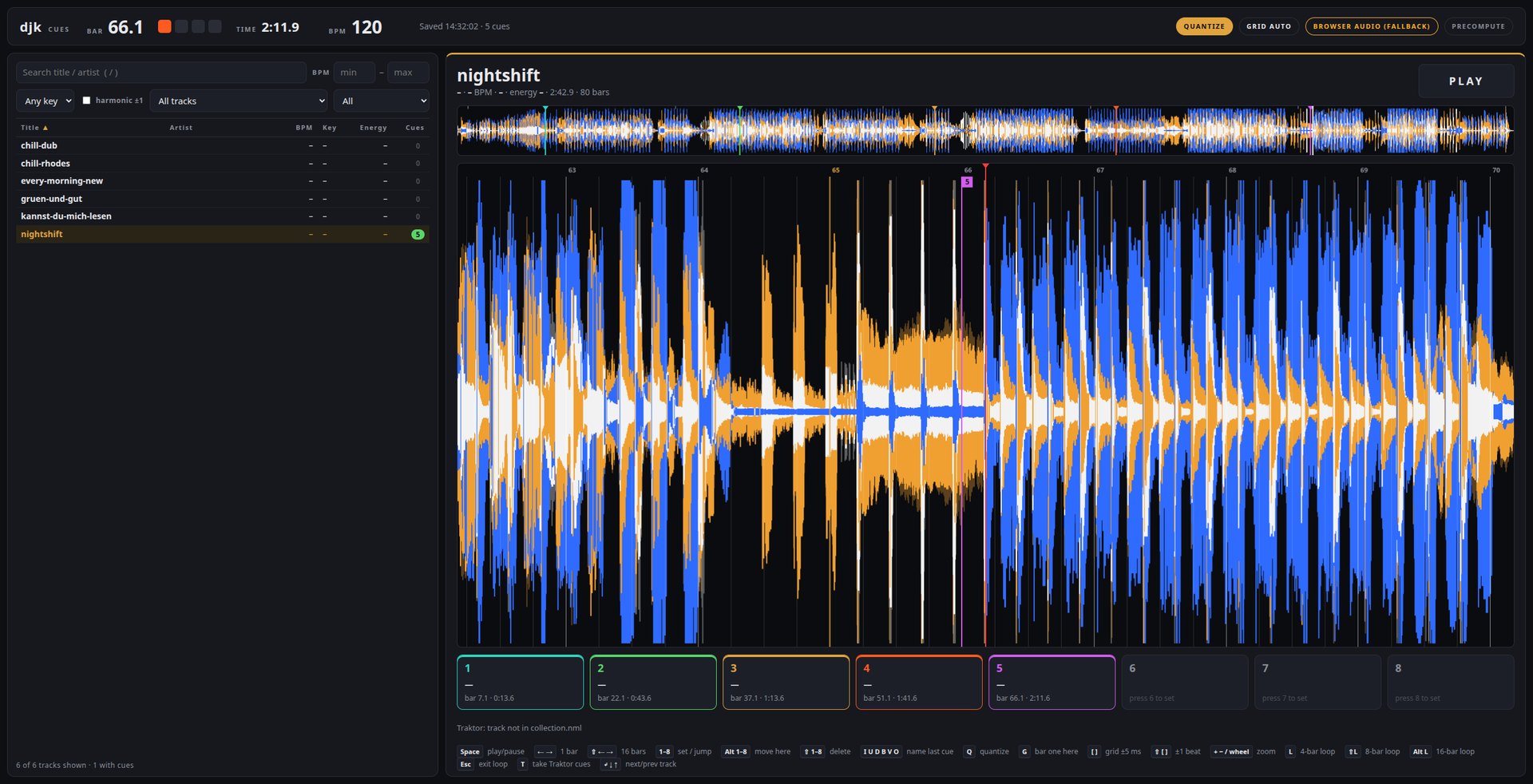Click the djk CUES logo
The width and height of the screenshot is (1533, 784).
[44, 27]
